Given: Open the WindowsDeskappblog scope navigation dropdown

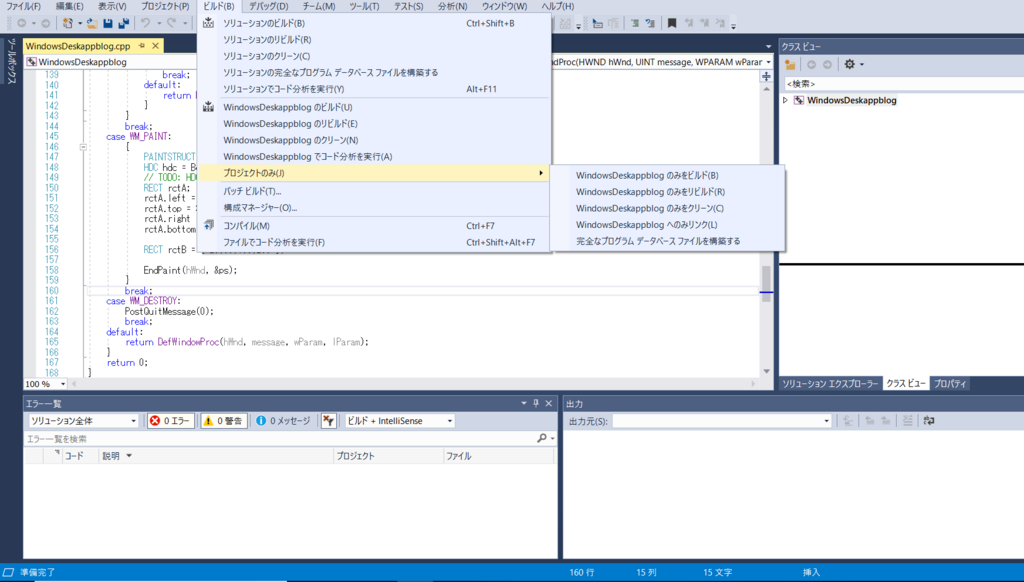Looking at the screenshot, I should [111, 62].
